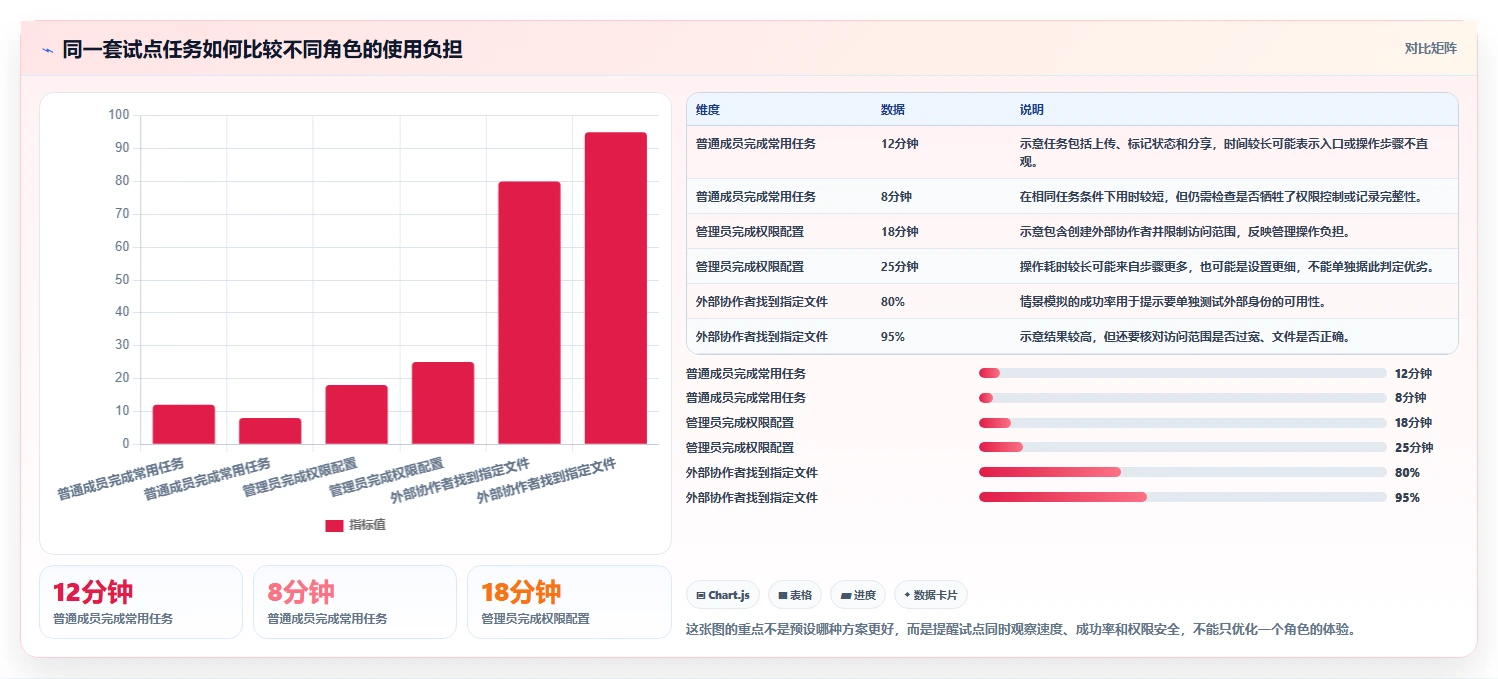
Task: Select the title 同一套试点任务如何比较不同角色的使用负担
Action: coord(262,49)
